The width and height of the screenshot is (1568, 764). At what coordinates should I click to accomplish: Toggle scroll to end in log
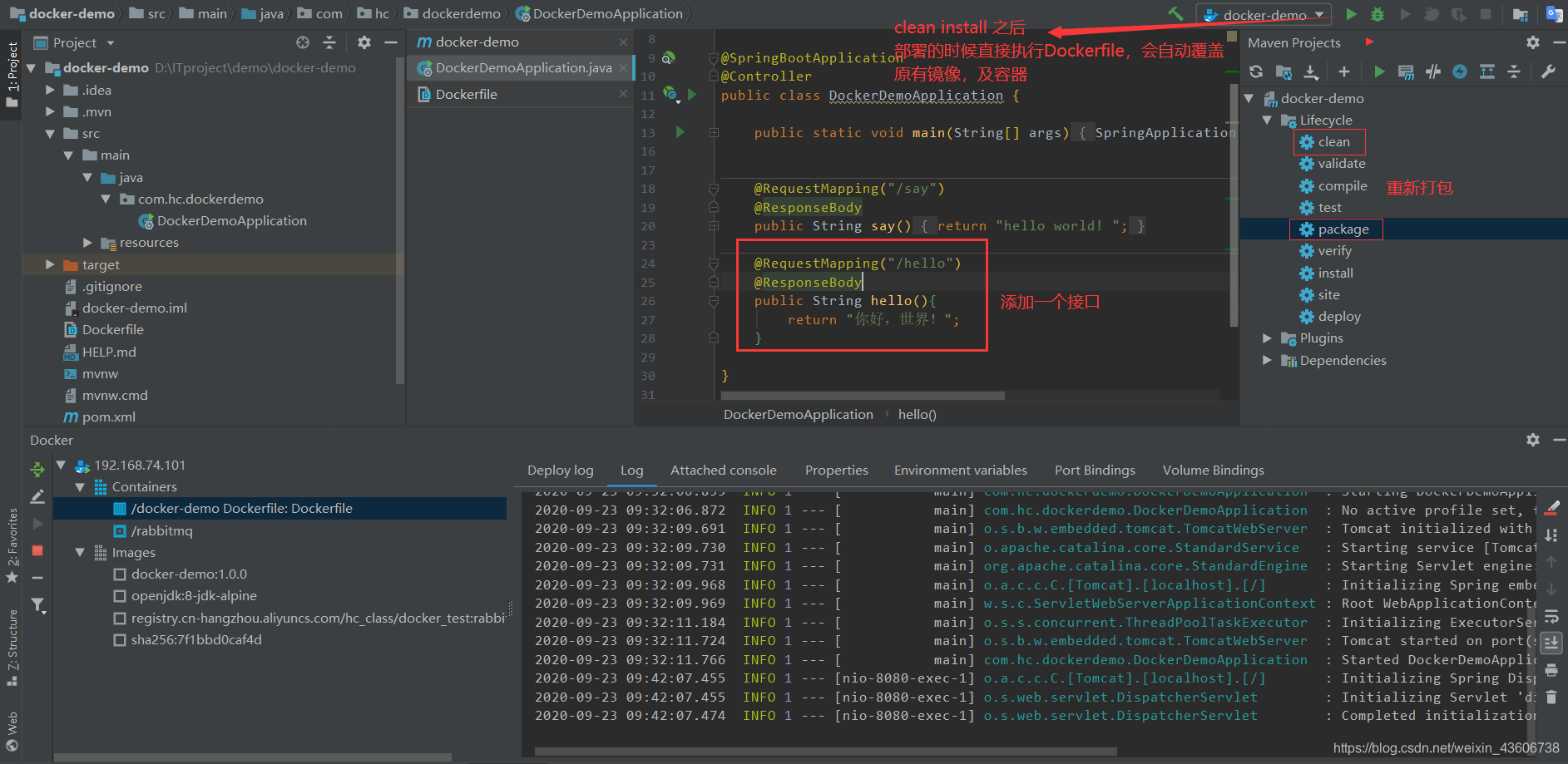pyautogui.click(x=1551, y=643)
